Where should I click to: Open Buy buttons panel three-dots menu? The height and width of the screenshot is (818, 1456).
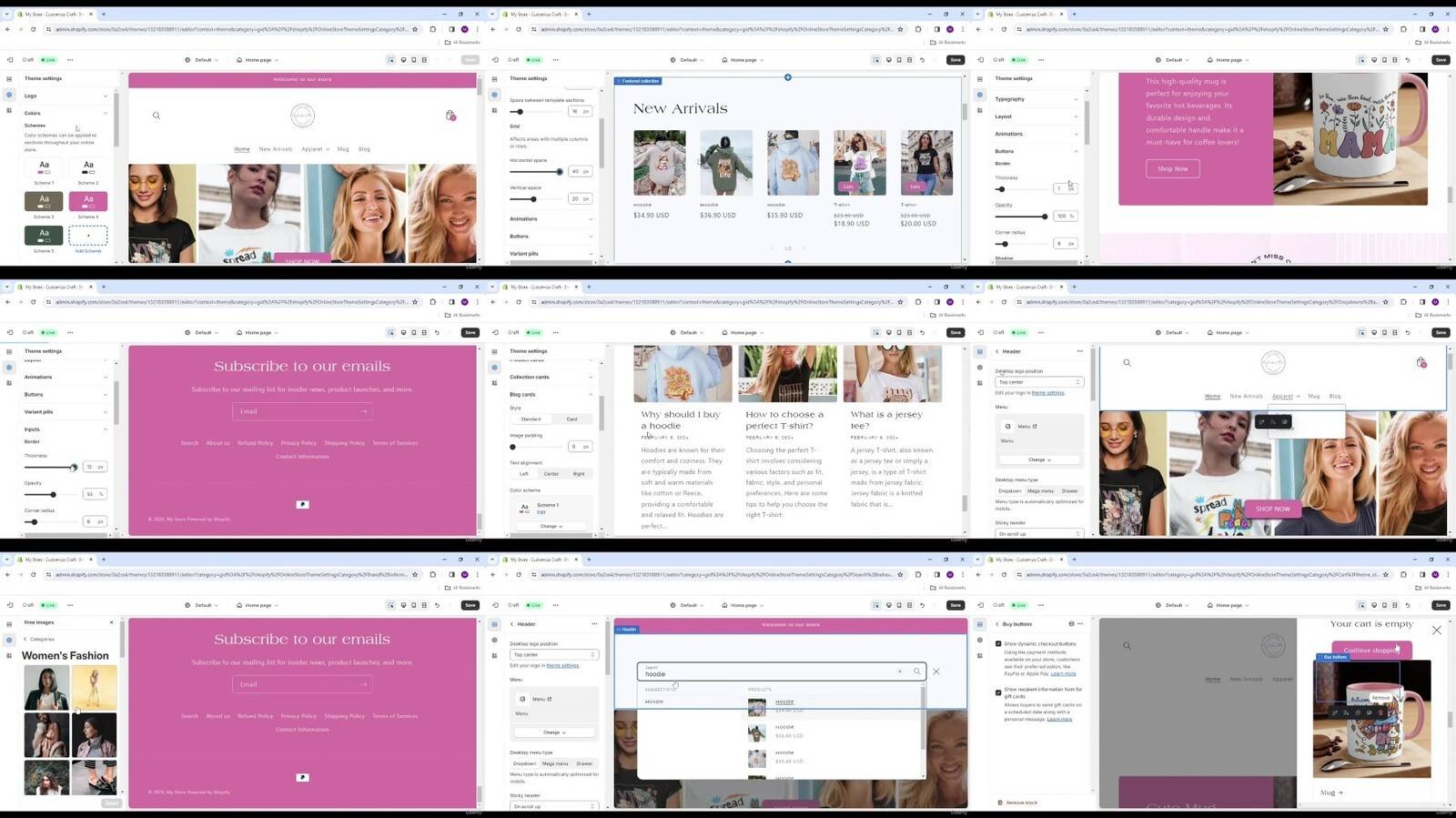click(1080, 624)
